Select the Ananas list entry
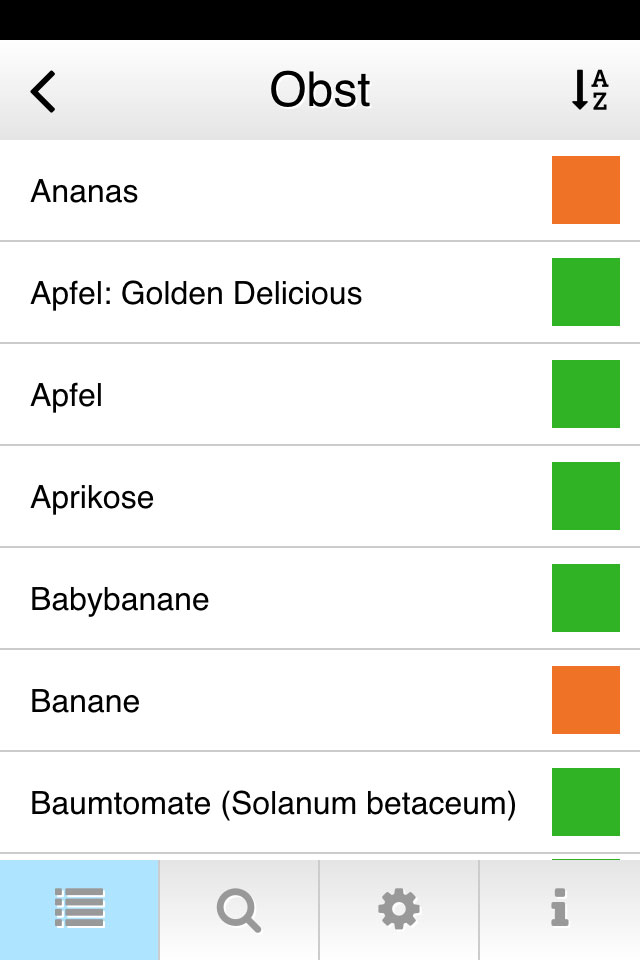Image resolution: width=640 pixels, height=960 pixels. [320, 190]
